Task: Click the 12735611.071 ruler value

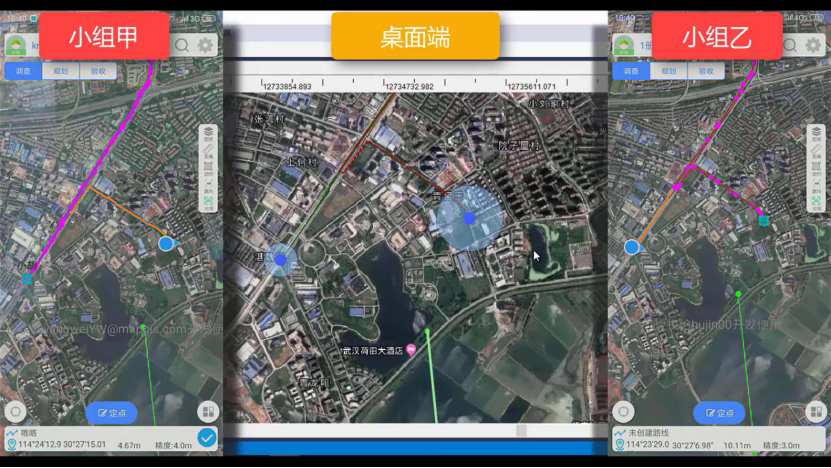Action: tap(532, 87)
